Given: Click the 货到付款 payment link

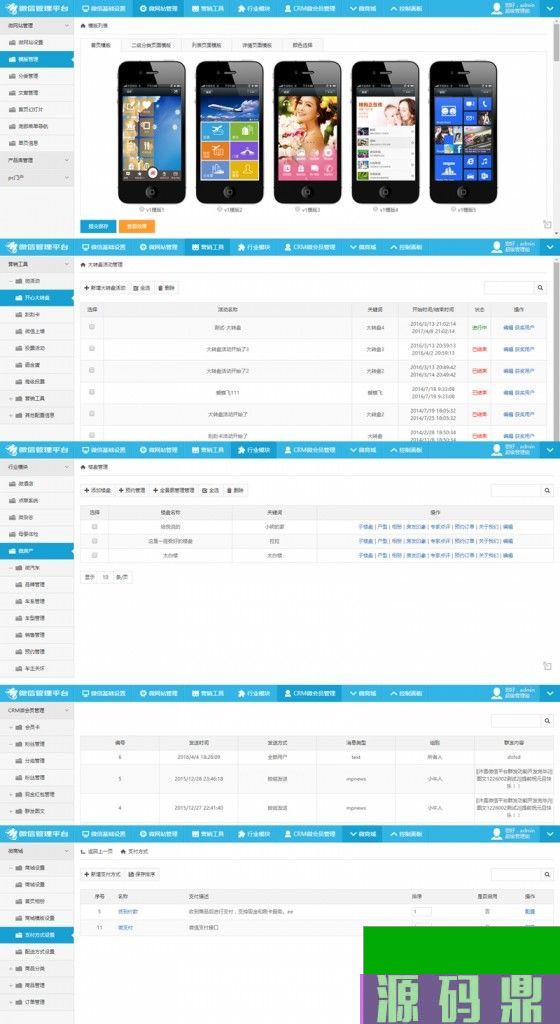Looking at the screenshot, I should [128, 911].
